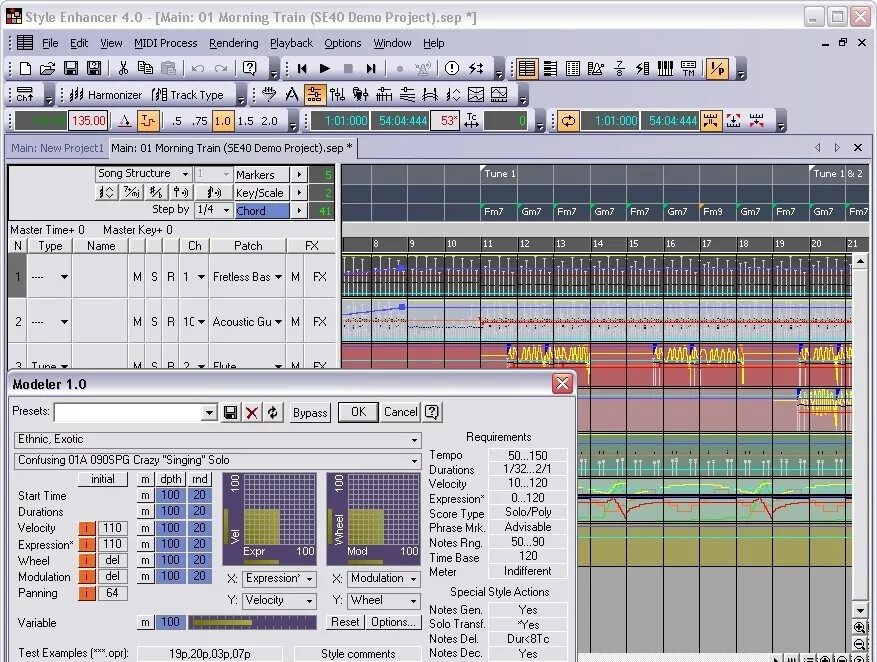Toggle the Velocity orange i button
This screenshot has width=877, height=662.
pos(87,528)
